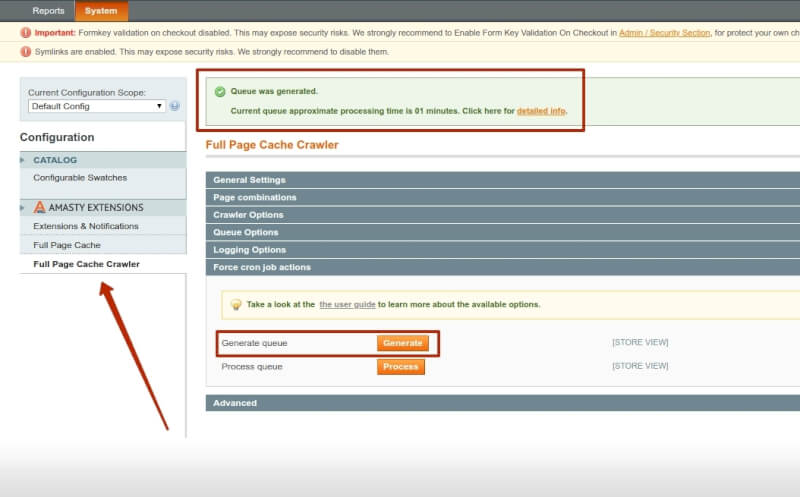The height and width of the screenshot is (497, 800).
Task: Click the lightbulb hint icon
Action: pyautogui.click(x=235, y=305)
